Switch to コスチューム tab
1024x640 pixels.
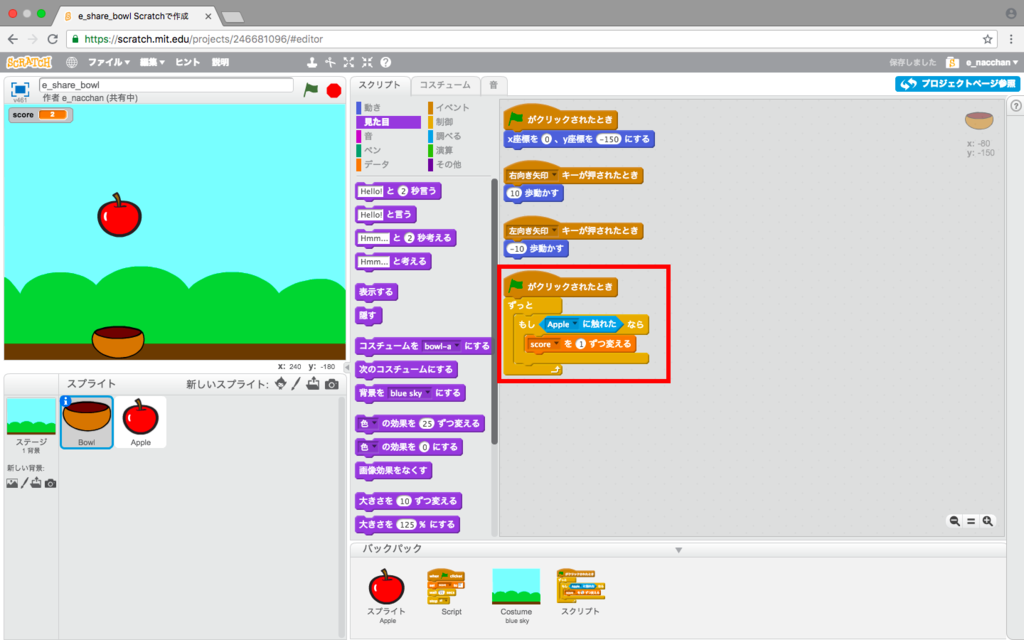(x=445, y=85)
